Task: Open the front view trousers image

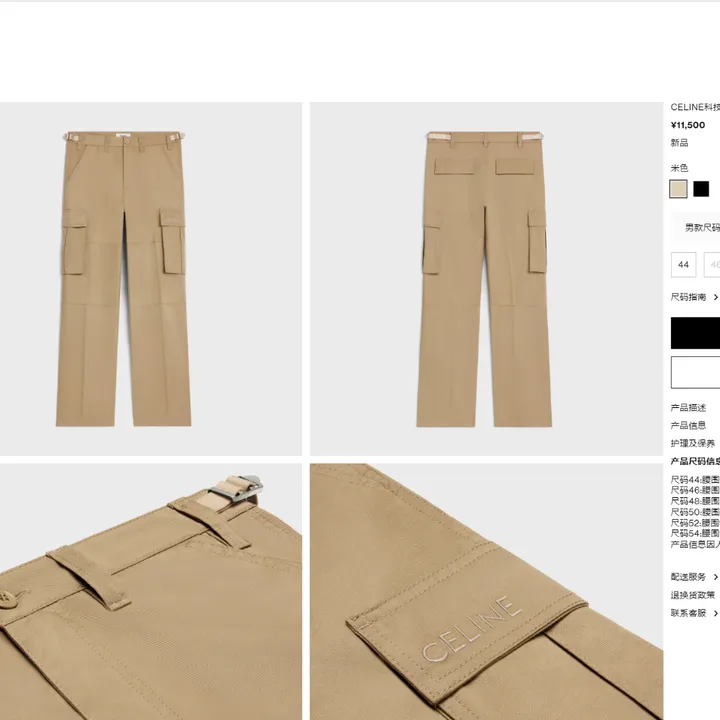Action: pyautogui.click(x=151, y=279)
